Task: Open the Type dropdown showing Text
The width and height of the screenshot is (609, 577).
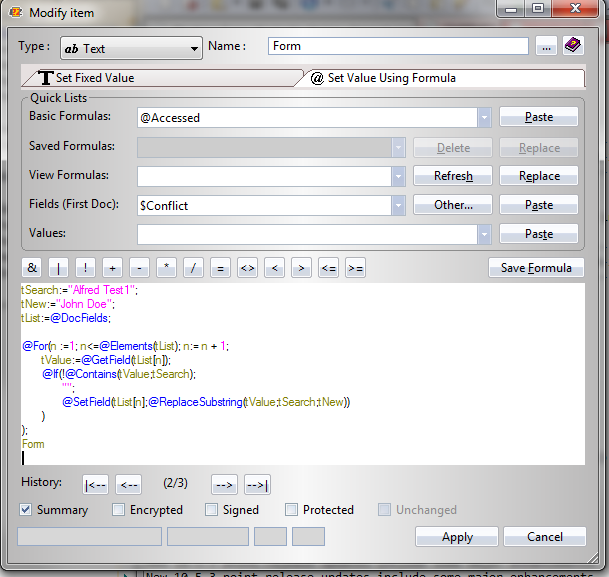Action: [131, 48]
